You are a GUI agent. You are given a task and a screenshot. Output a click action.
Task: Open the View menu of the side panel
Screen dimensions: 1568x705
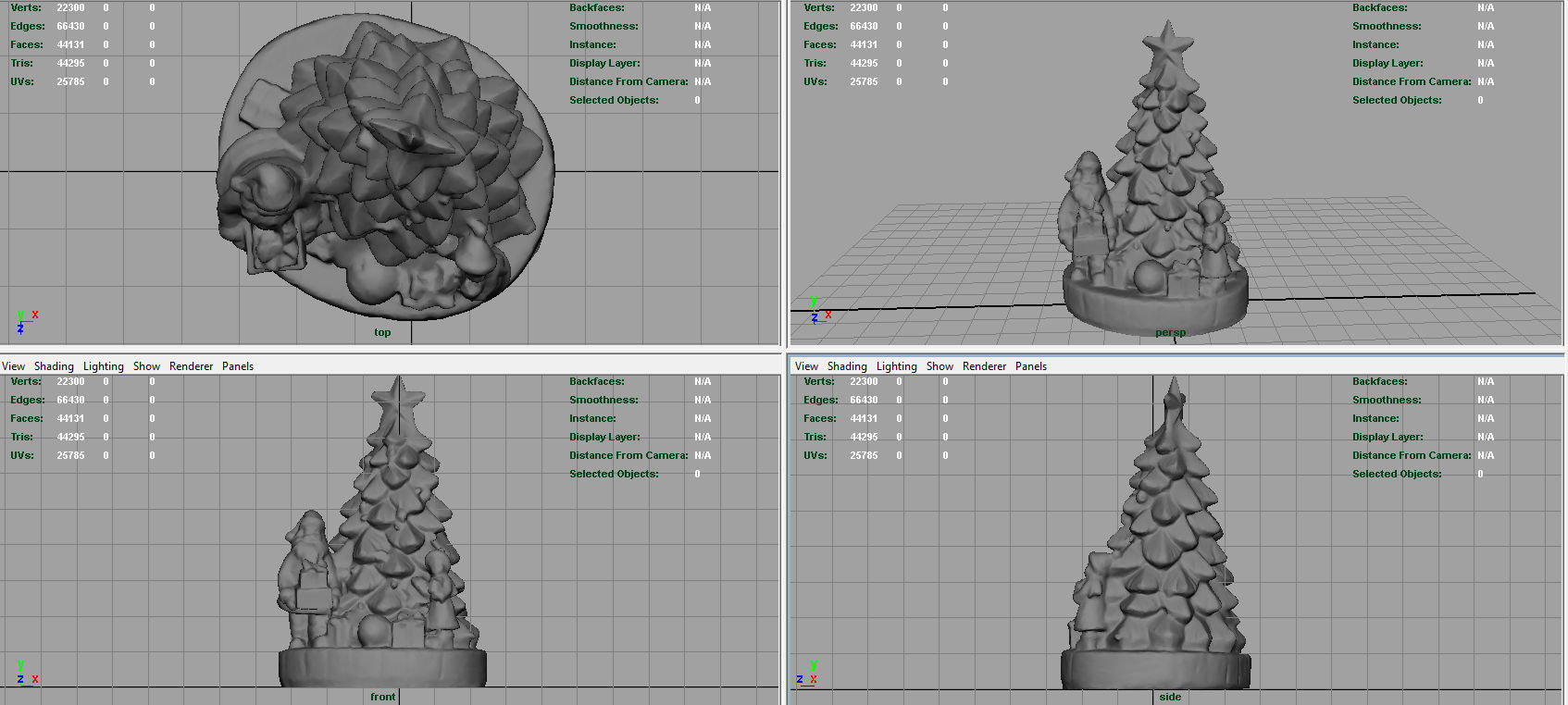807,366
